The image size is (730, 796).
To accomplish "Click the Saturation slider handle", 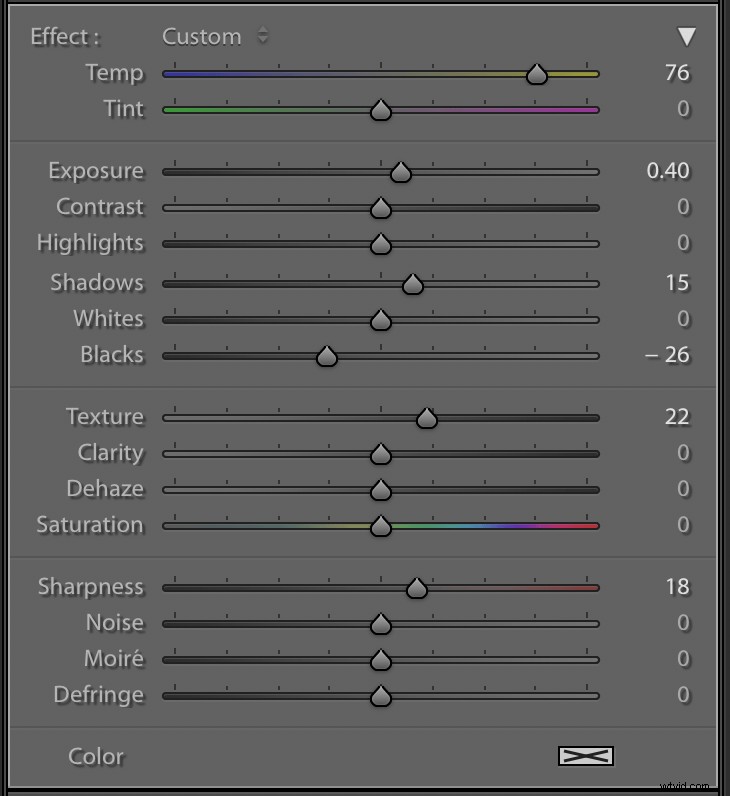I will 380,526.
